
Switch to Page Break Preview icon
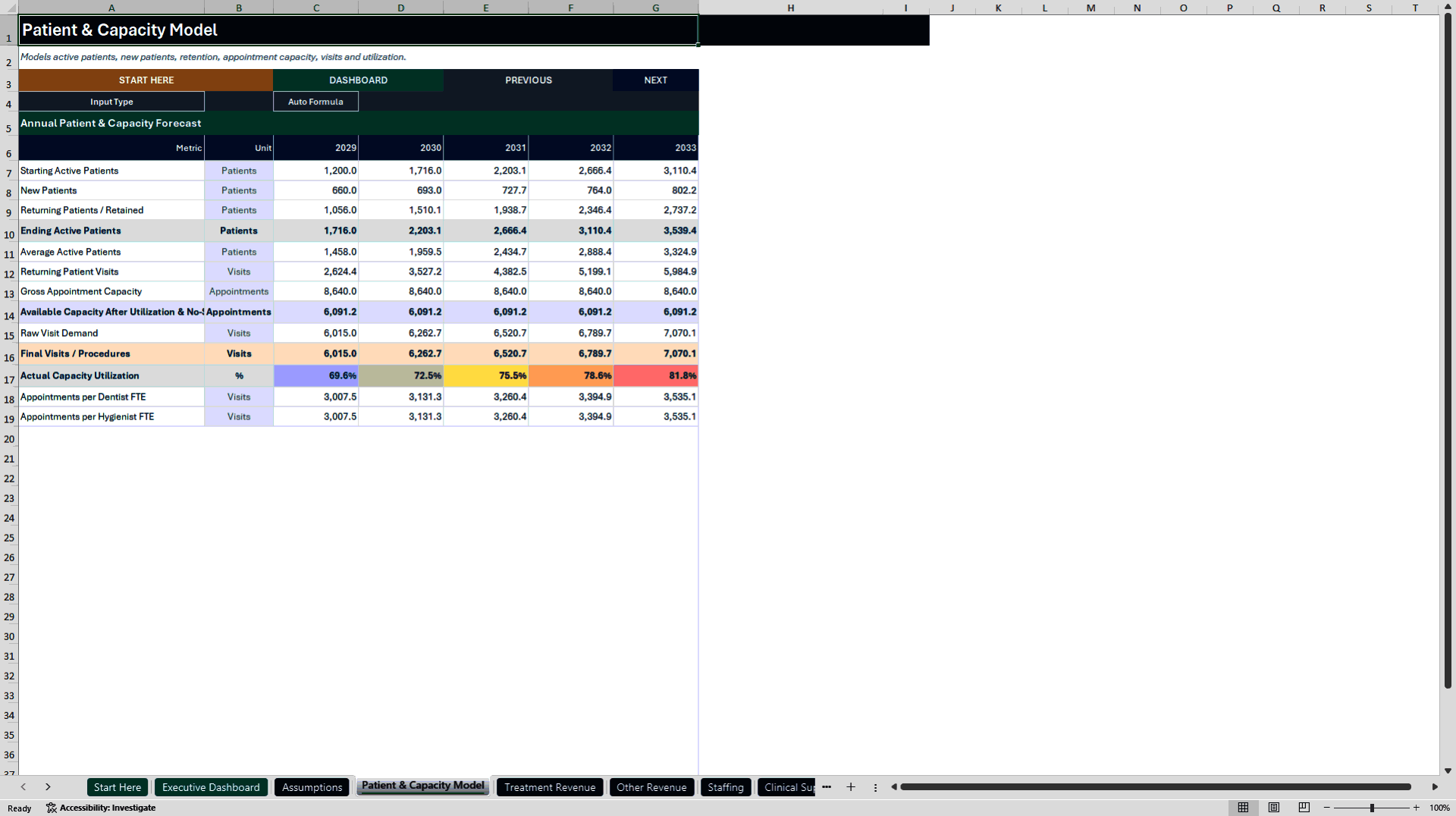(1304, 808)
